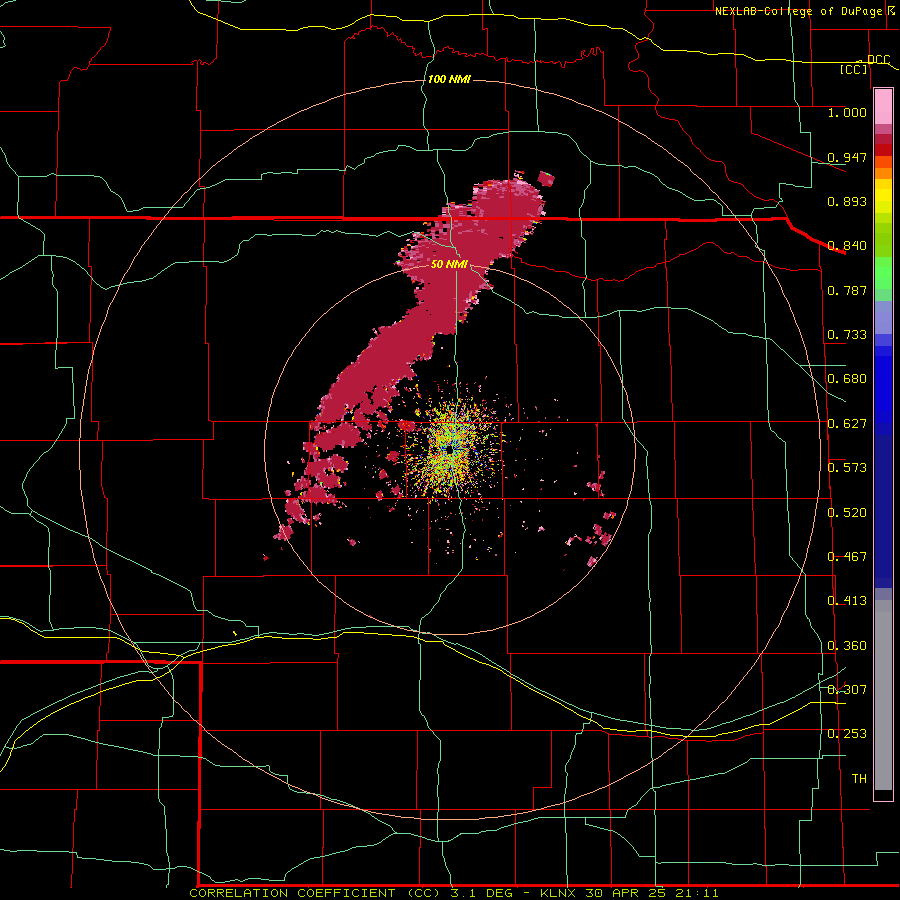The image size is (900, 900).
Task: Click the light pink segment of color bar
Action: (x=883, y=106)
